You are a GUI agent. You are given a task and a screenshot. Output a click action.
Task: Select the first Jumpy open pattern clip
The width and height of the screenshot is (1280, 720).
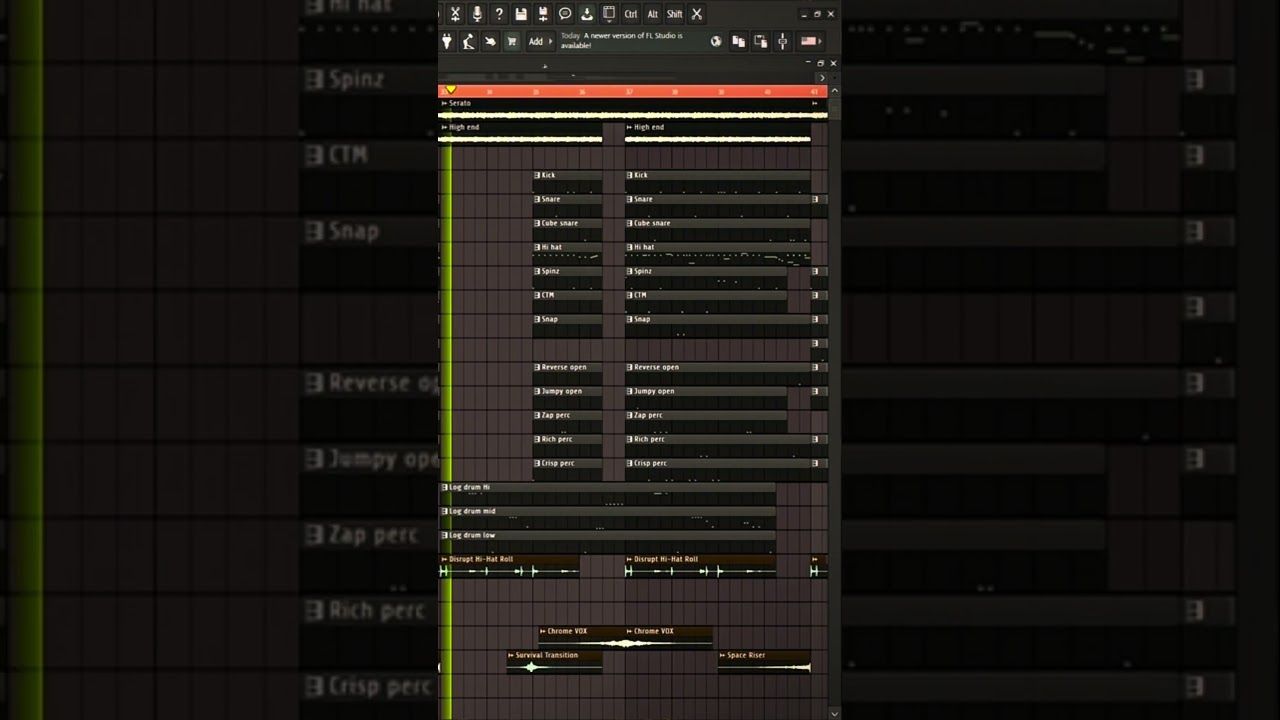(x=567, y=398)
